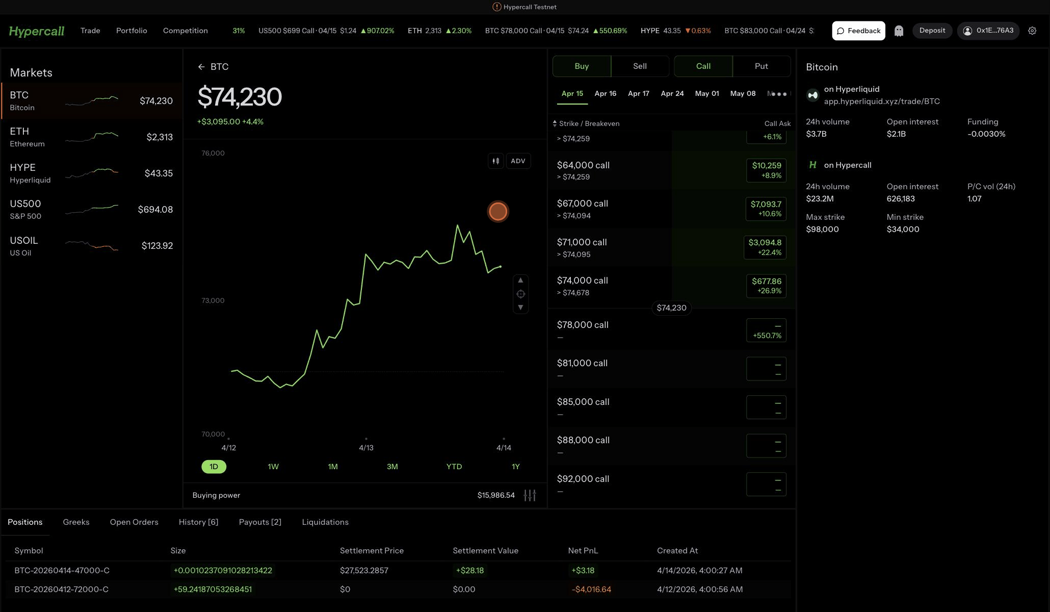Click the crosshair recenter icon on the chart
This screenshot has height=612, width=1050.
[x=521, y=293]
